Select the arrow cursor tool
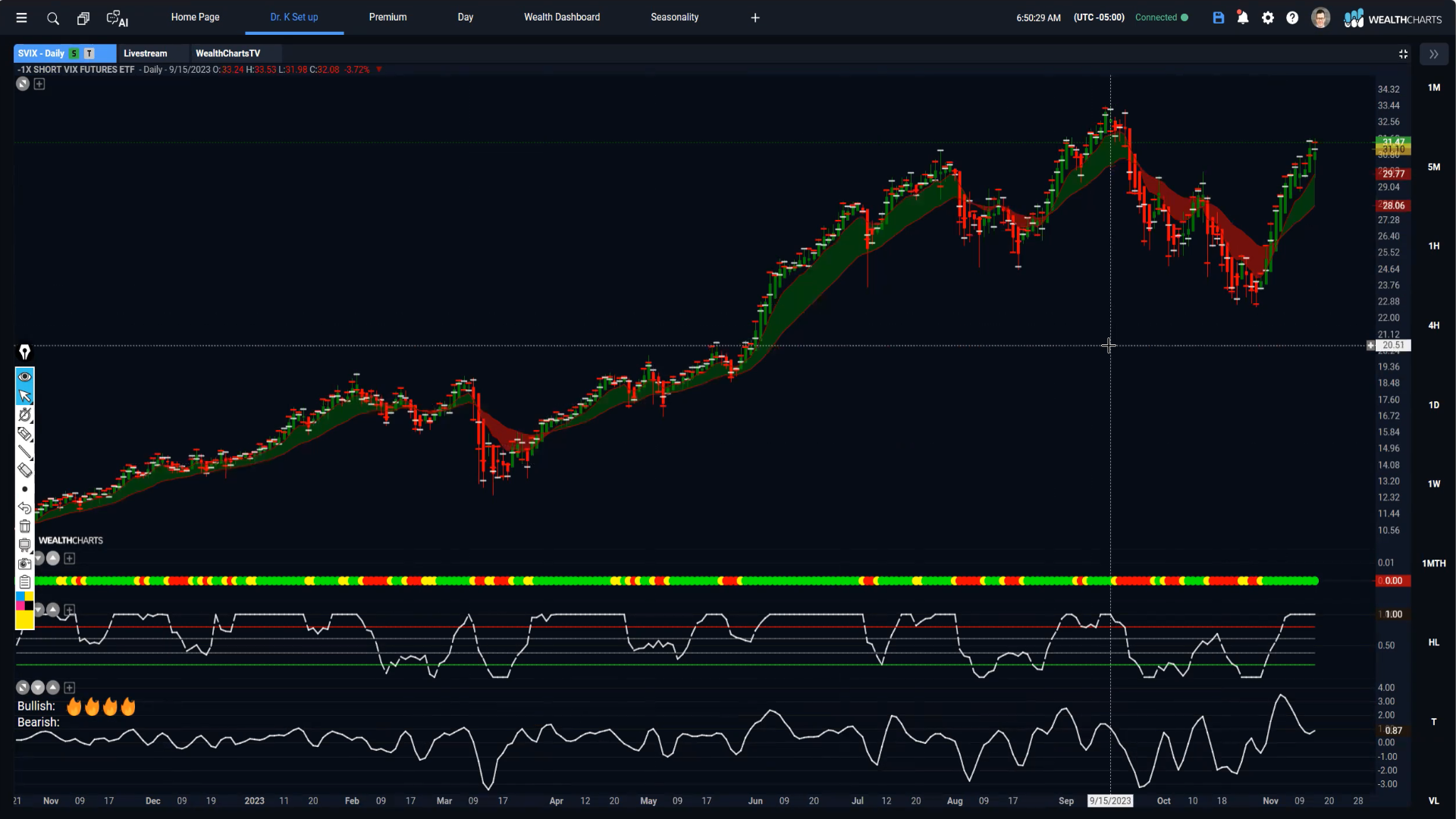Image resolution: width=1456 pixels, height=819 pixels. [24, 396]
